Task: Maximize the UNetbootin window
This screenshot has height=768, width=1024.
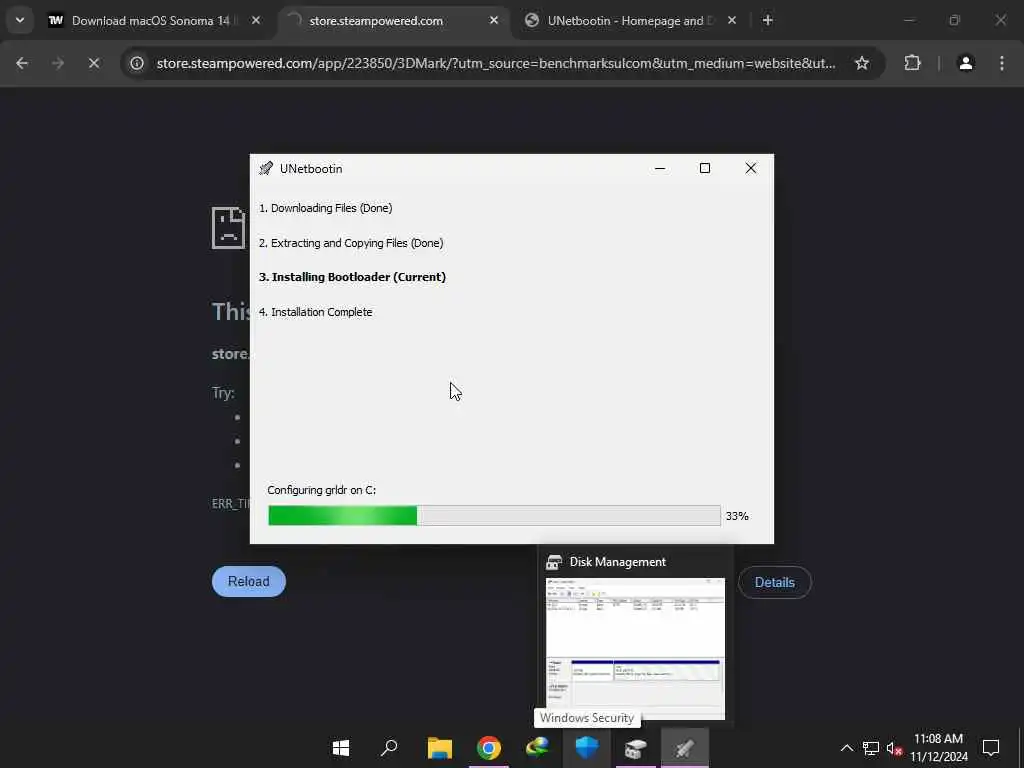Action: [x=705, y=168]
